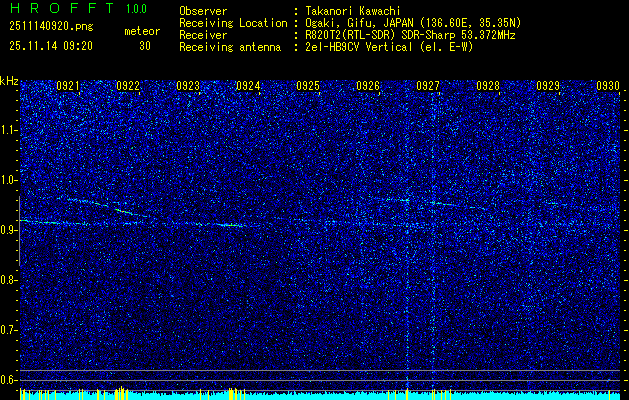Click the 0928 time marker

click(x=488, y=86)
